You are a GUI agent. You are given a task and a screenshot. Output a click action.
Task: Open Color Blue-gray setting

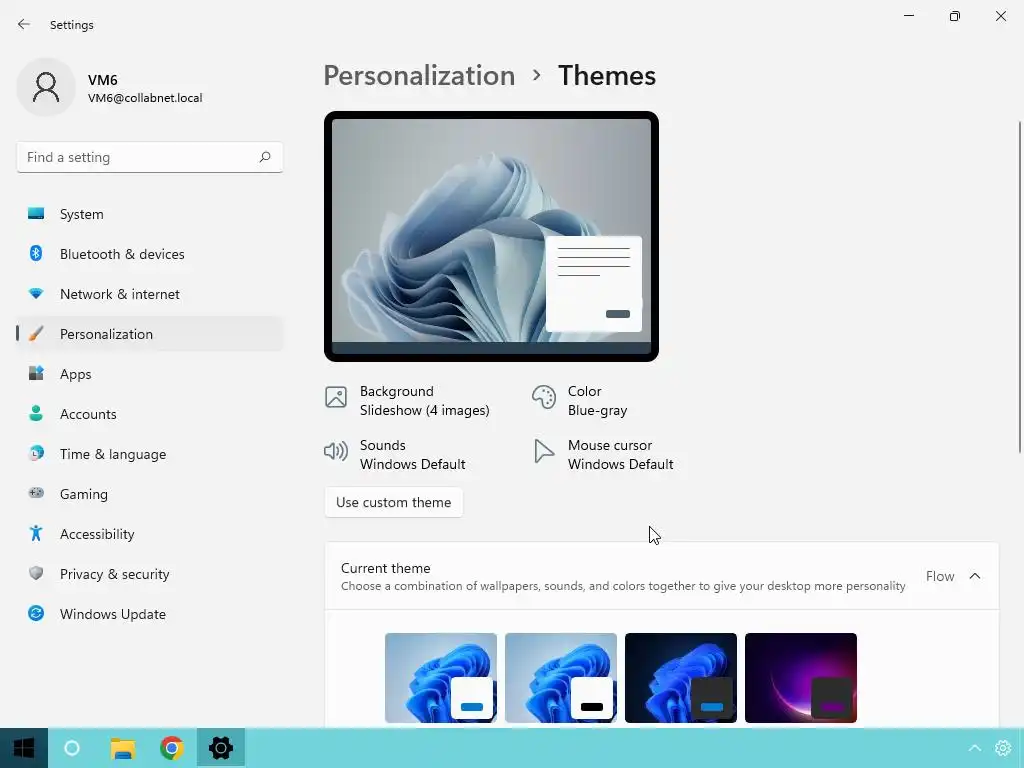point(581,400)
